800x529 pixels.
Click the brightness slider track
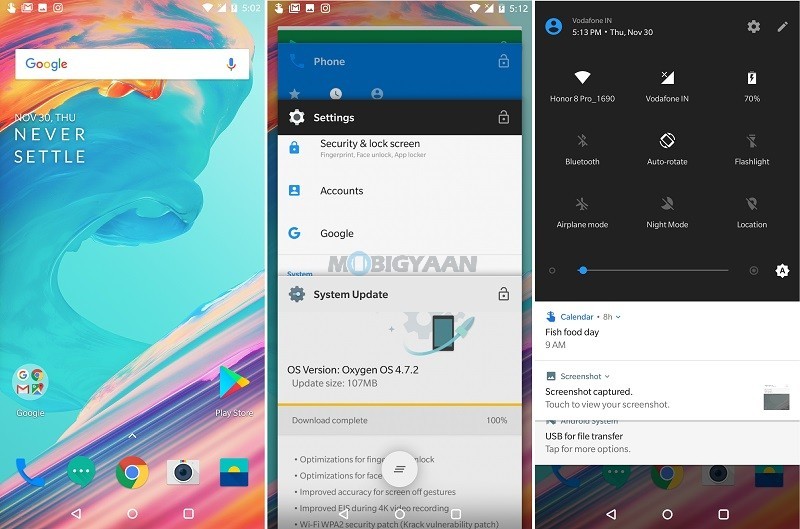tap(653, 270)
